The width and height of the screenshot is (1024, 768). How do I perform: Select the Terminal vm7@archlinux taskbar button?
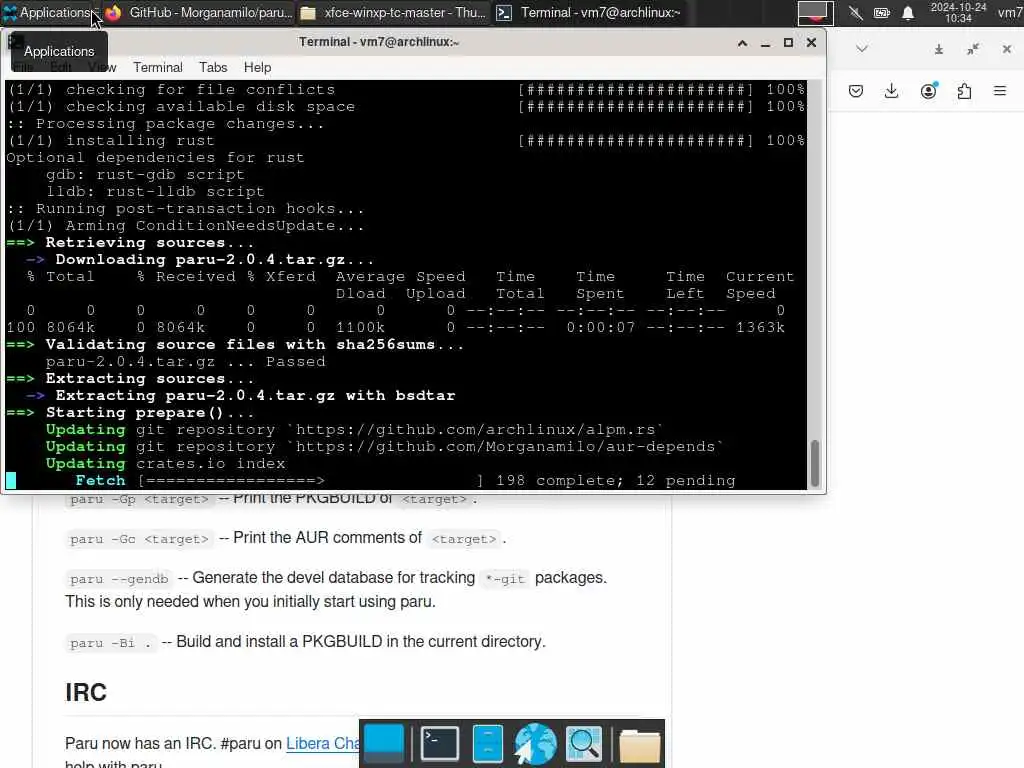(x=589, y=12)
